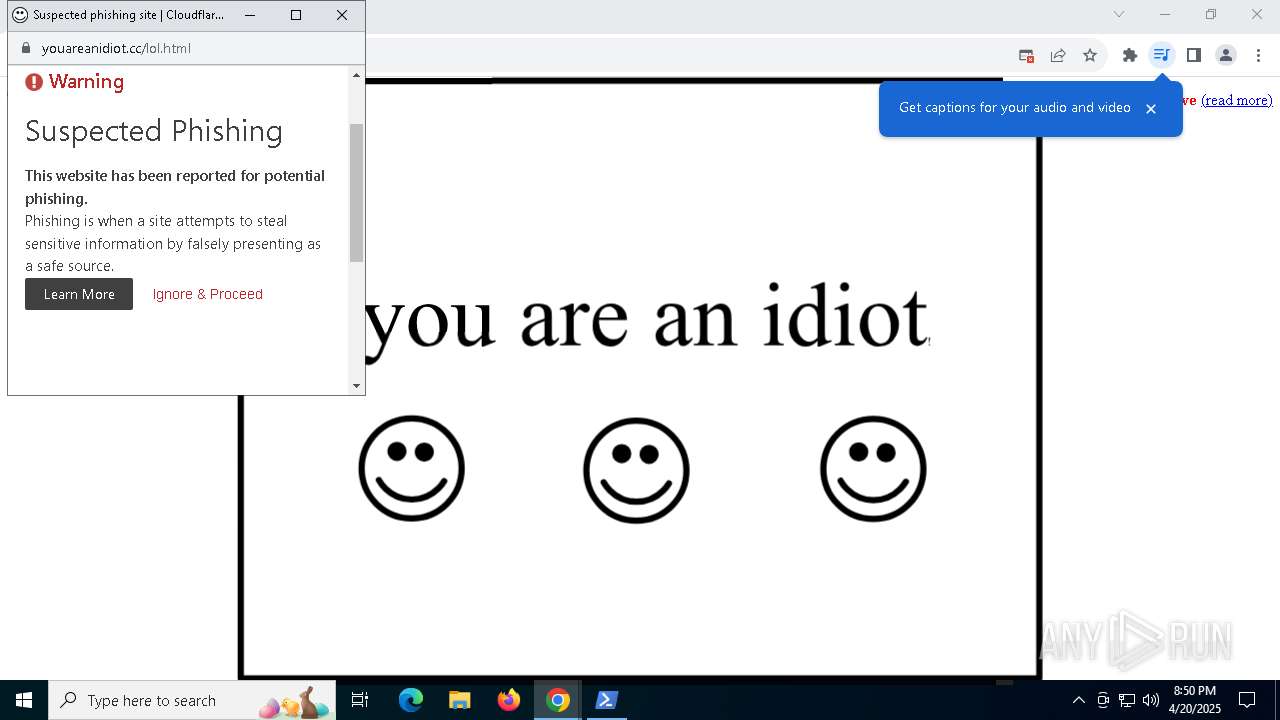Open the Action Center notifications icon

click(x=1247, y=700)
